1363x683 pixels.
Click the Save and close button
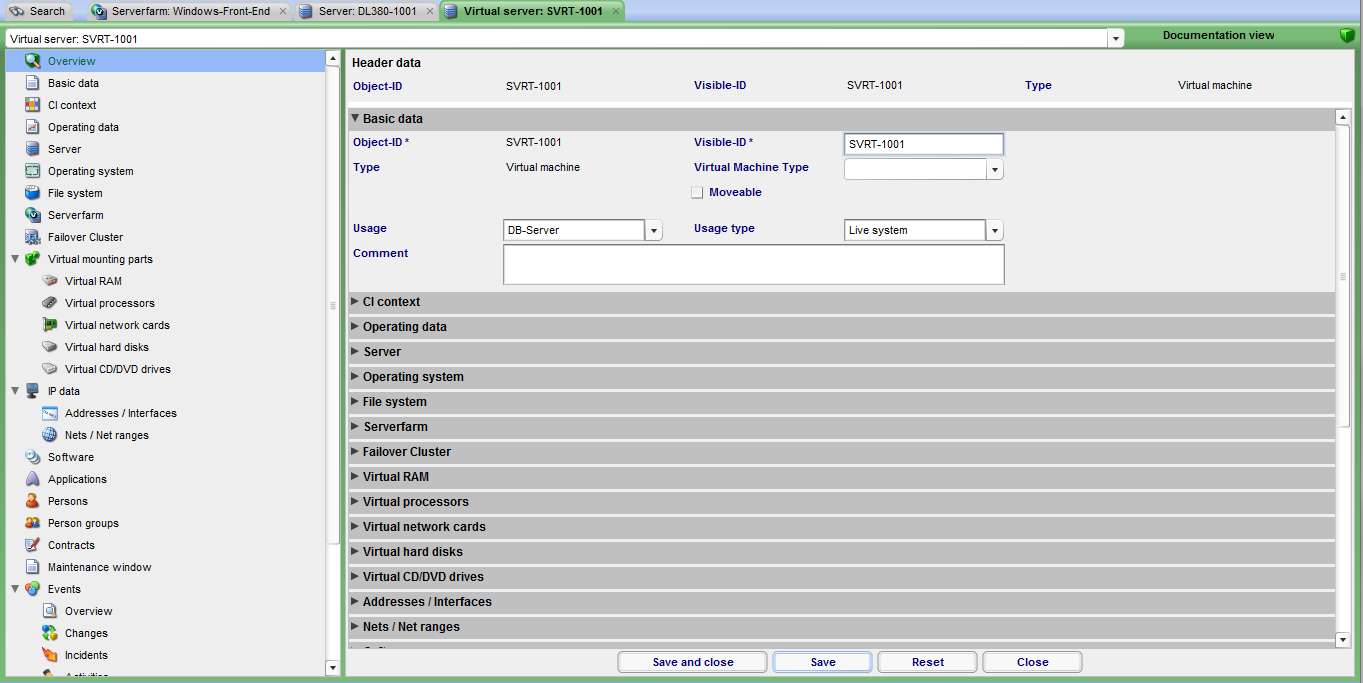coord(691,661)
